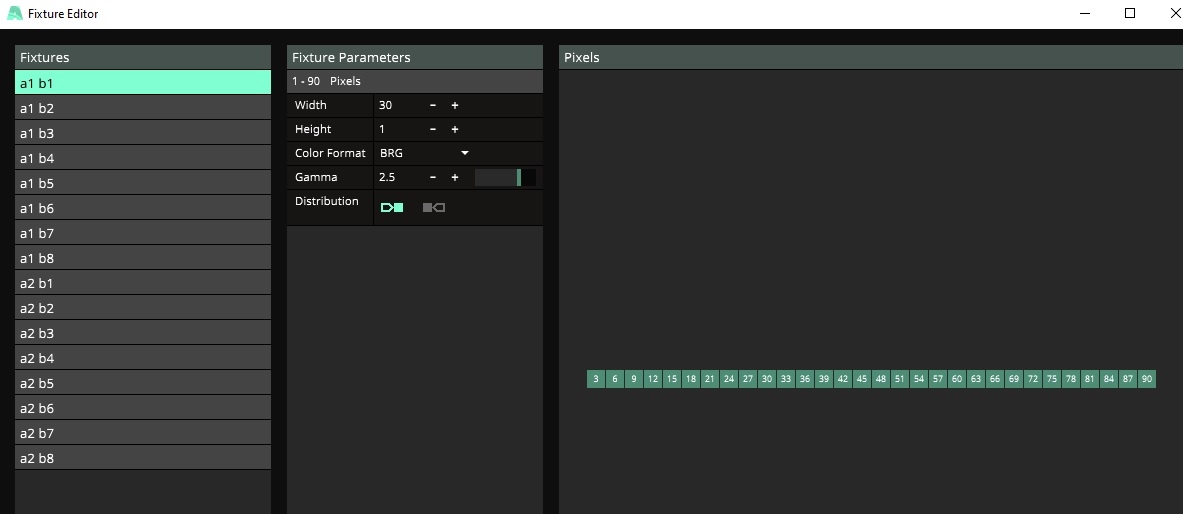Screen dimensions: 1183x514
Task: Minimize the Fixture Editor window
Action: point(1085,14)
